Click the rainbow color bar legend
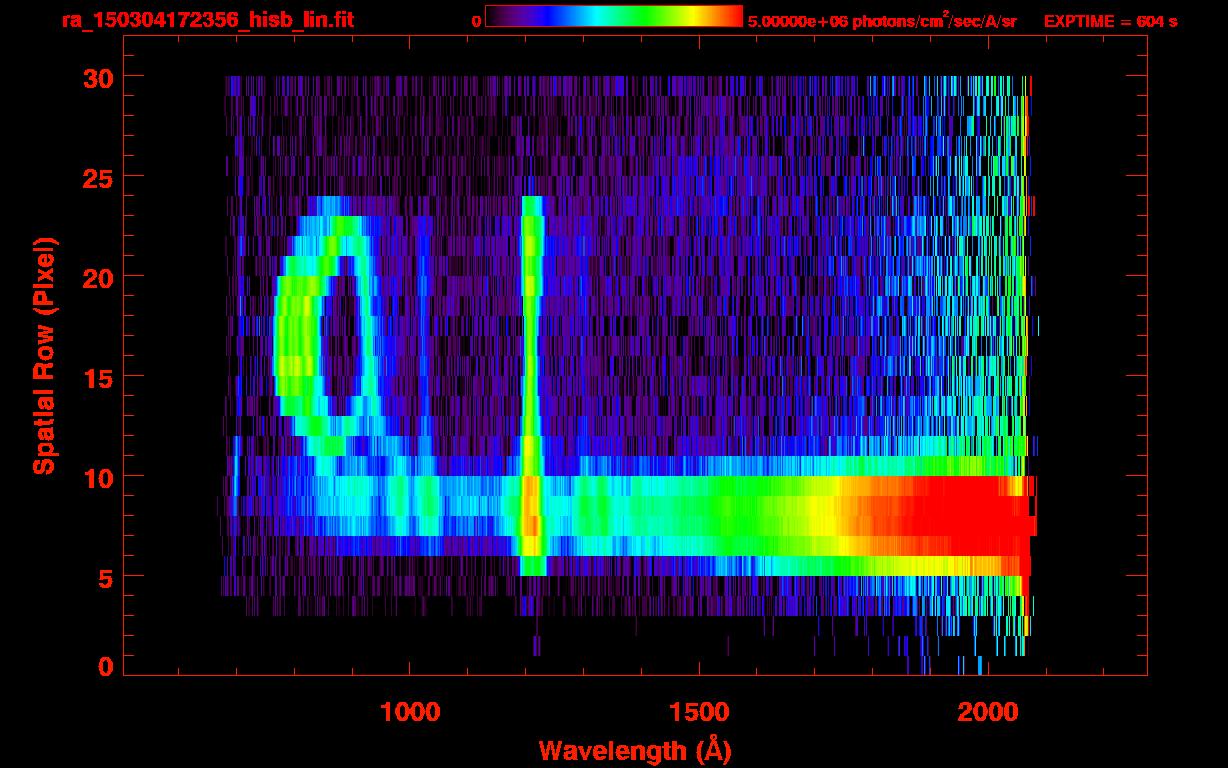 point(614,16)
